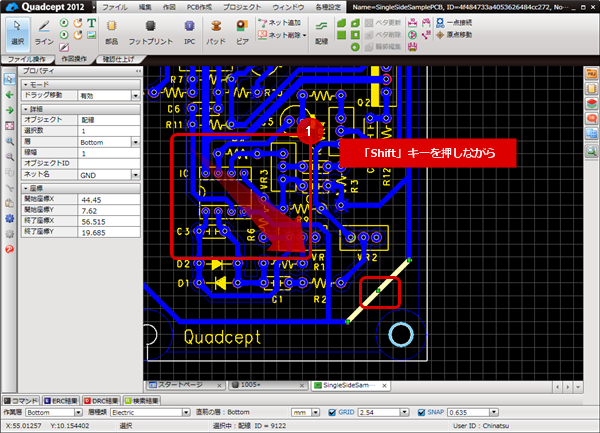Image resolution: width=600 pixels, height=433 pixels.
Task: Activate the 配線 routing tool
Action: (321, 33)
